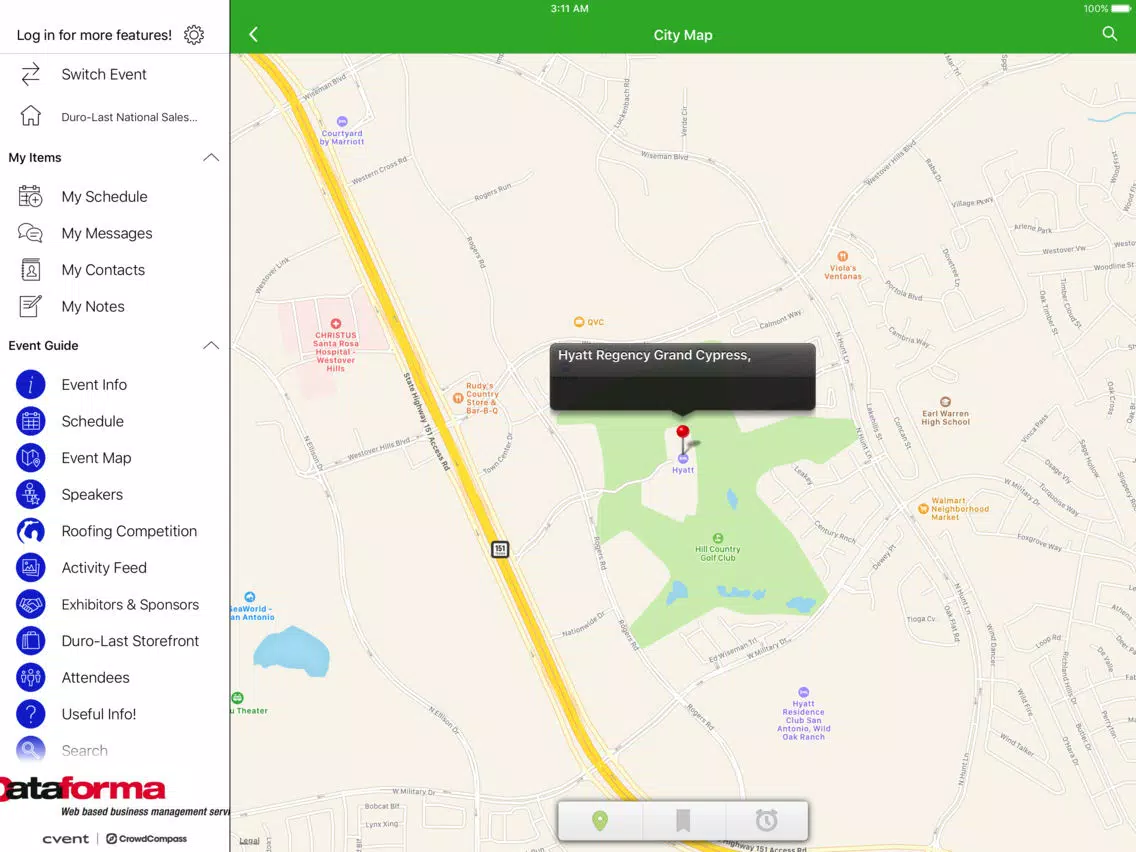Open the Useful Info! entry
The width and height of the screenshot is (1136, 852).
(114, 714)
